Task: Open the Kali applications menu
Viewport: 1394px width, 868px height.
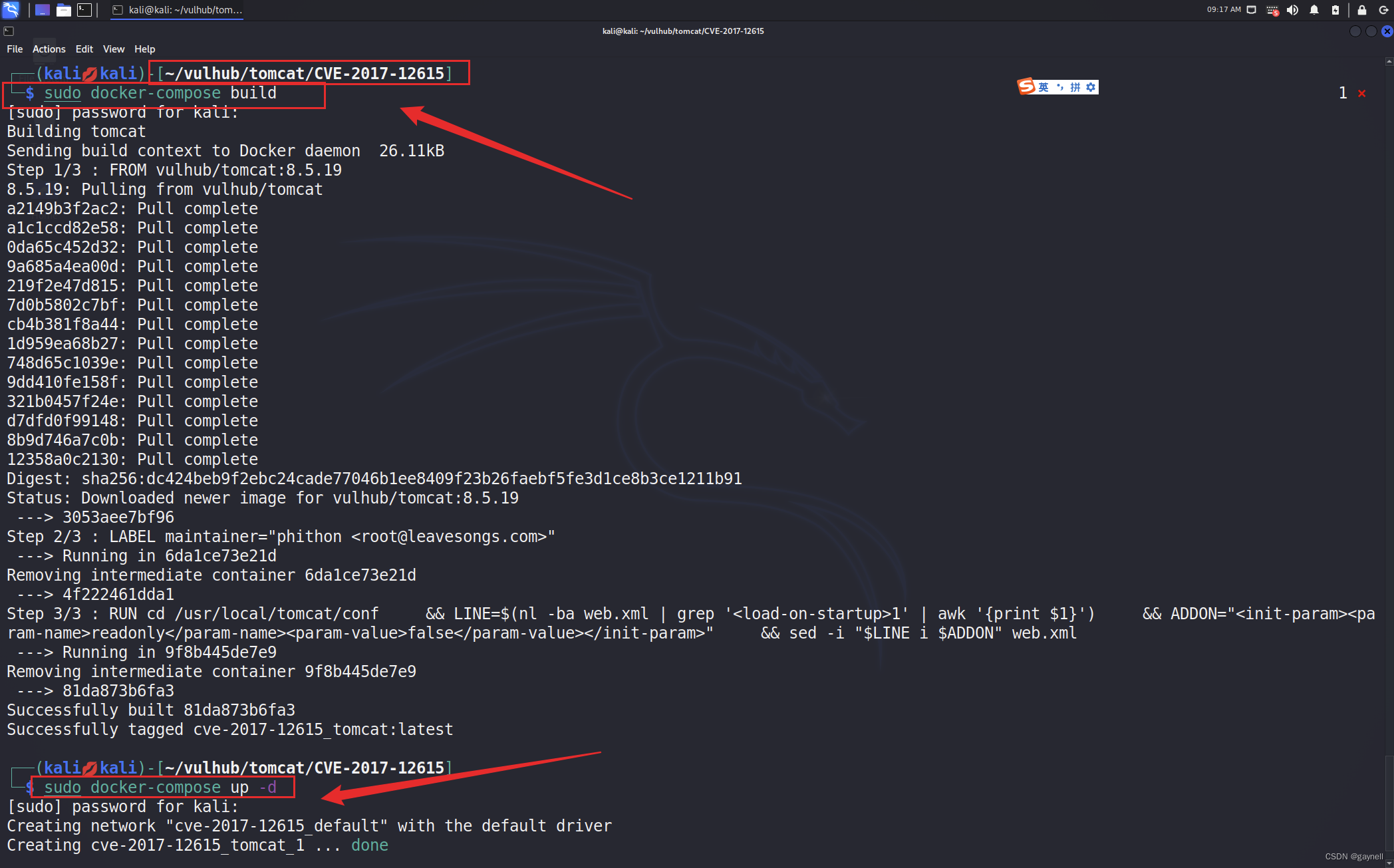Action: [x=11, y=9]
